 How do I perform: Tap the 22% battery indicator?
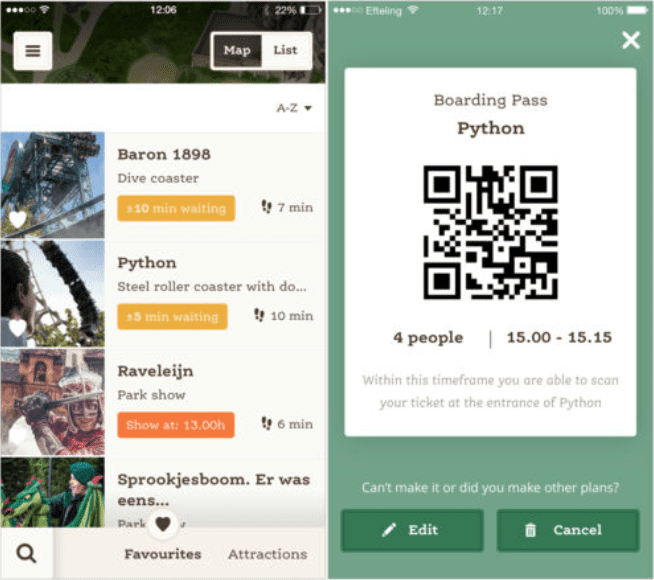tap(298, 10)
